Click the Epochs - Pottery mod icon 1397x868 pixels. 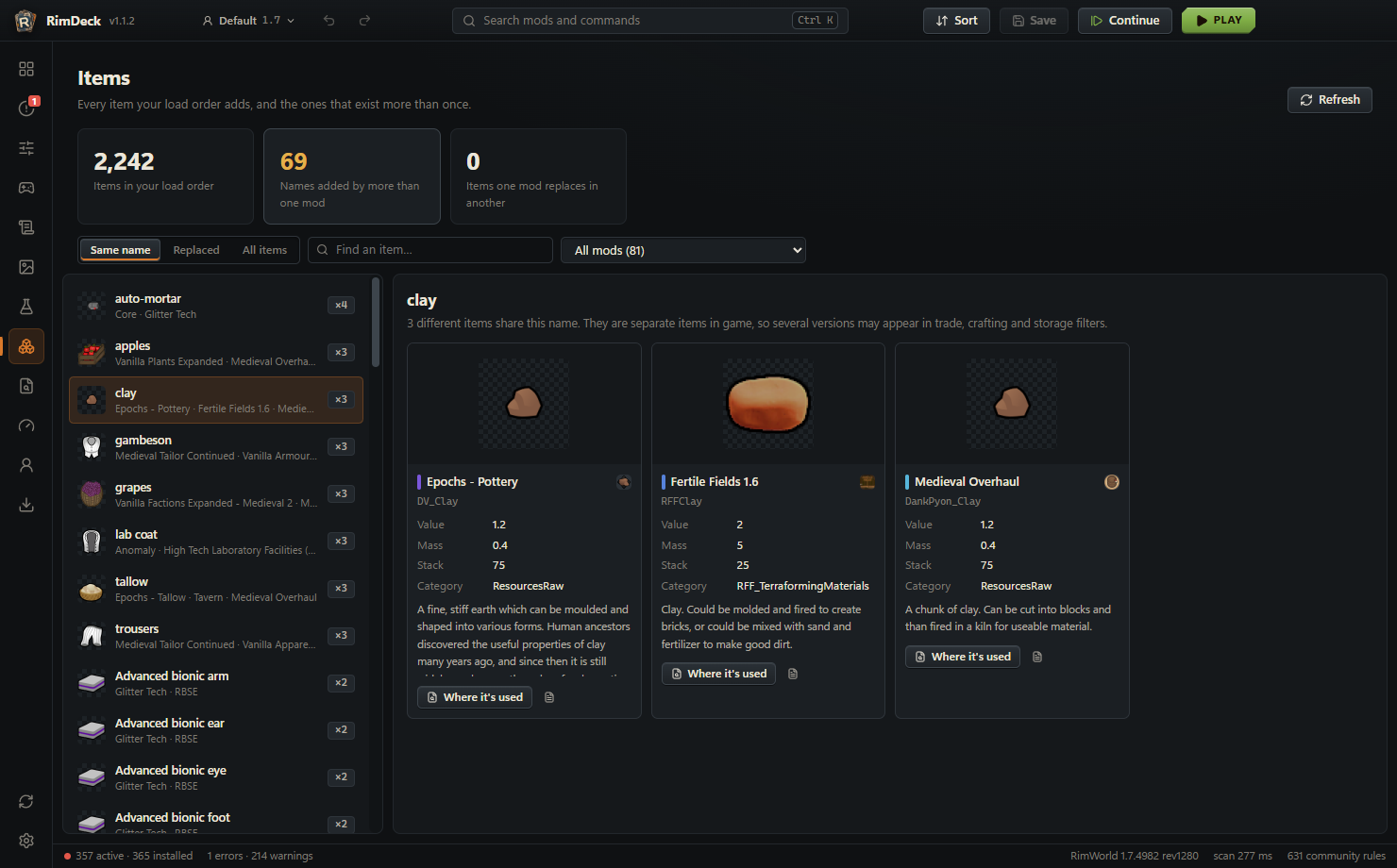[624, 482]
